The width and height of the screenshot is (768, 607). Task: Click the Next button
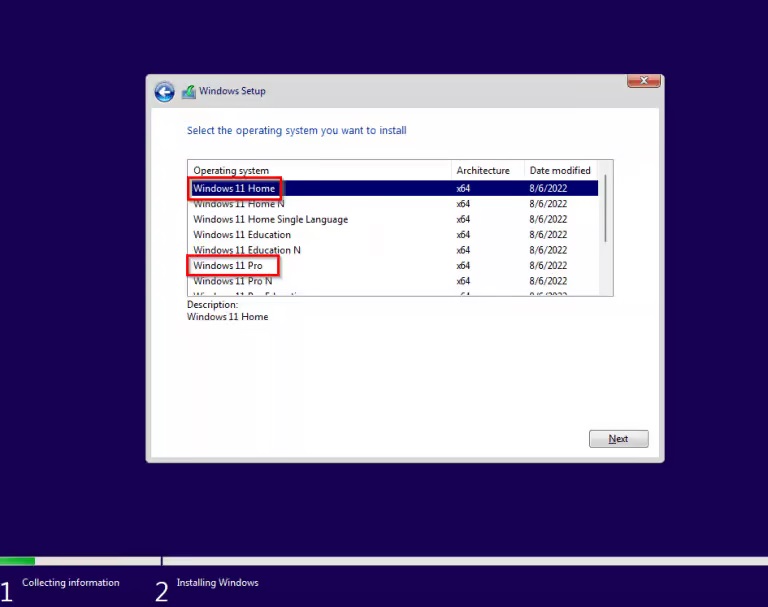tap(619, 438)
